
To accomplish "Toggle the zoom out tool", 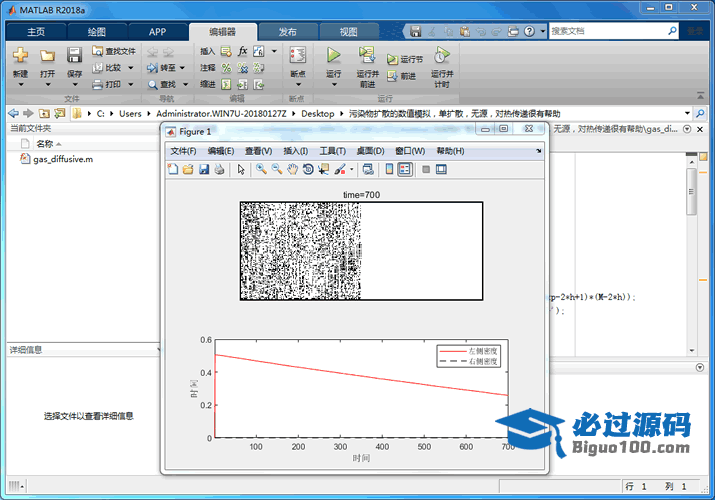I will coord(277,170).
